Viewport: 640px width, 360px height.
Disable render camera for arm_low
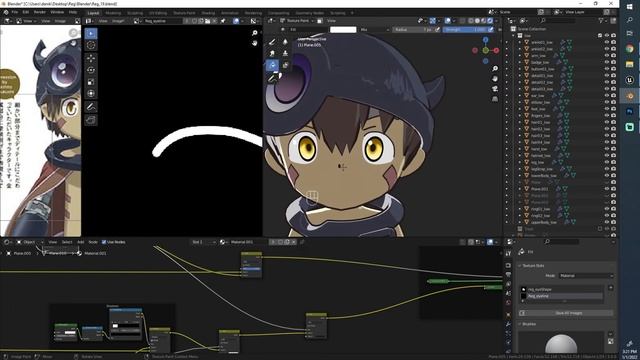point(613,56)
